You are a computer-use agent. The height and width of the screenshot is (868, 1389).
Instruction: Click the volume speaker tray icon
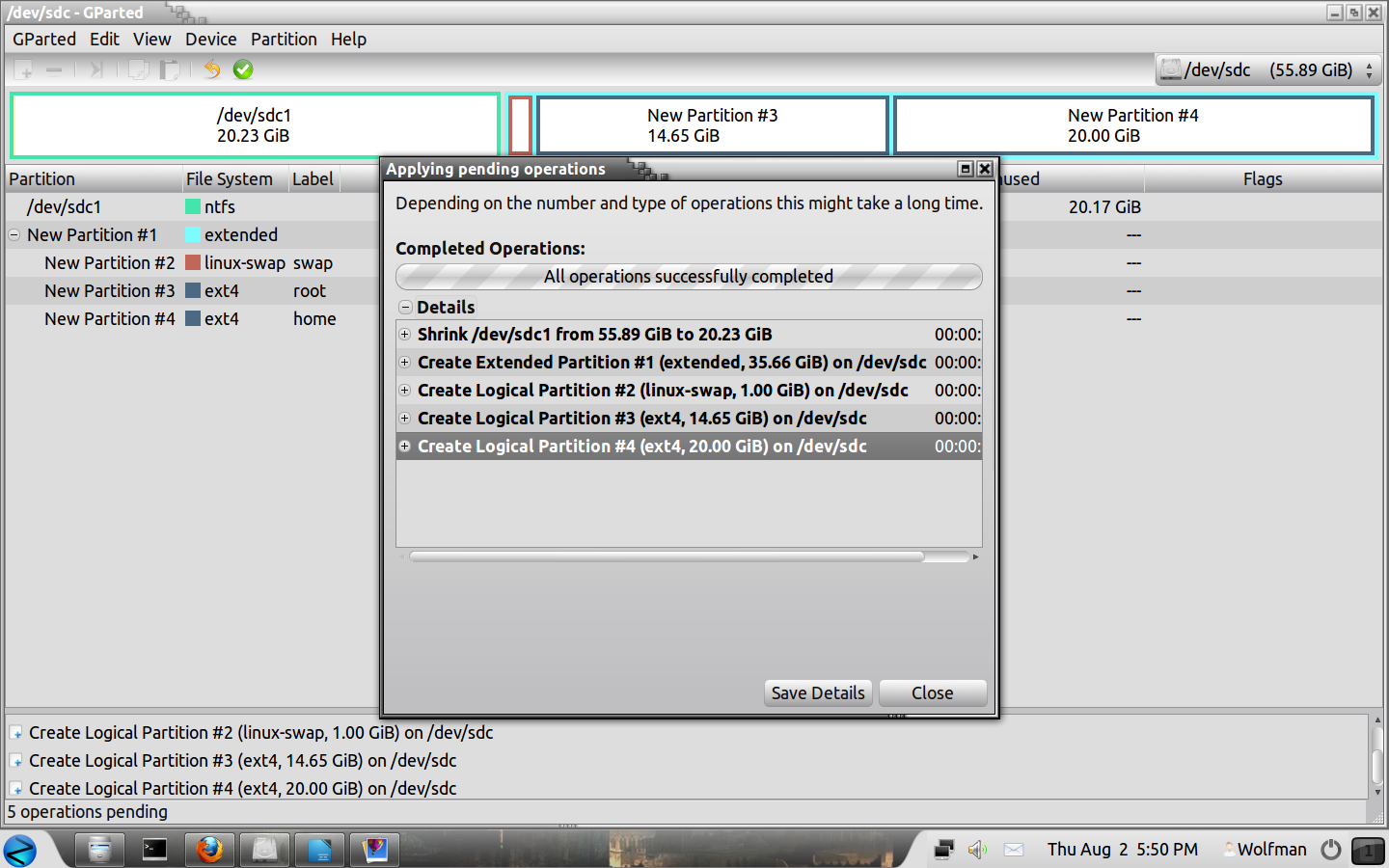tap(978, 850)
